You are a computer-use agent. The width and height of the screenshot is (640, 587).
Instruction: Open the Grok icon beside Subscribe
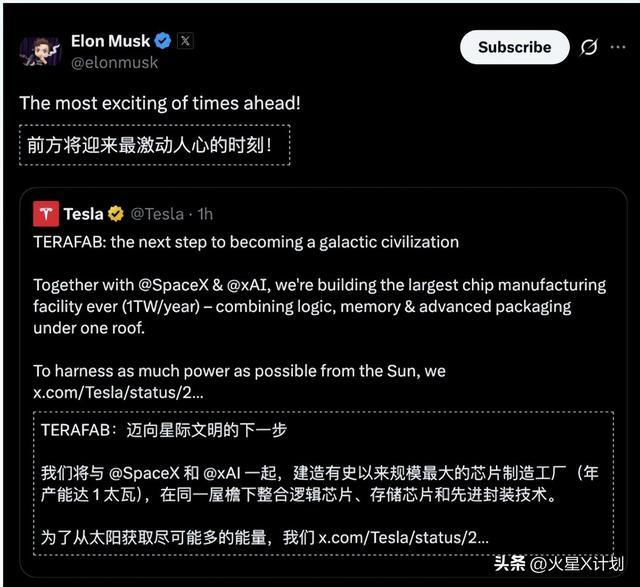point(589,47)
